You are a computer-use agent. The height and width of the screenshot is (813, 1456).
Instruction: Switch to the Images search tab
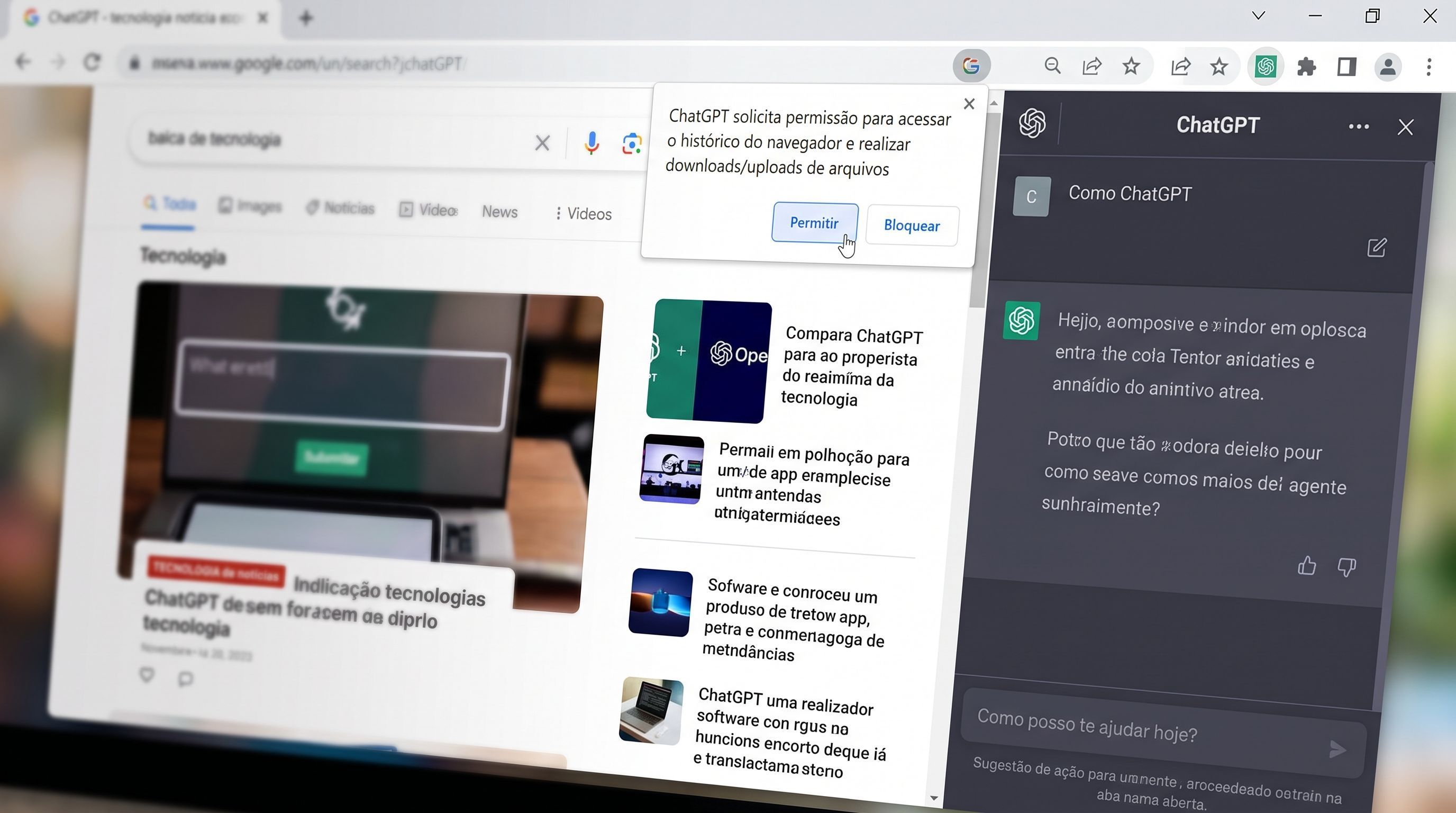(x=250, y=206)
